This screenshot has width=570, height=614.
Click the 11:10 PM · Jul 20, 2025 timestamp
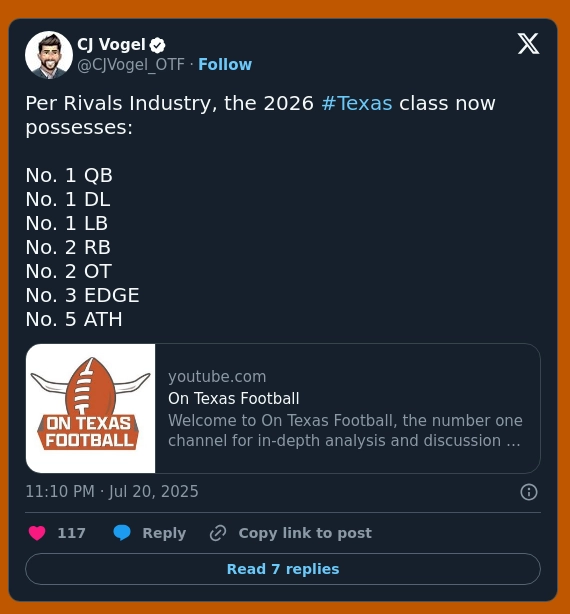112,491
